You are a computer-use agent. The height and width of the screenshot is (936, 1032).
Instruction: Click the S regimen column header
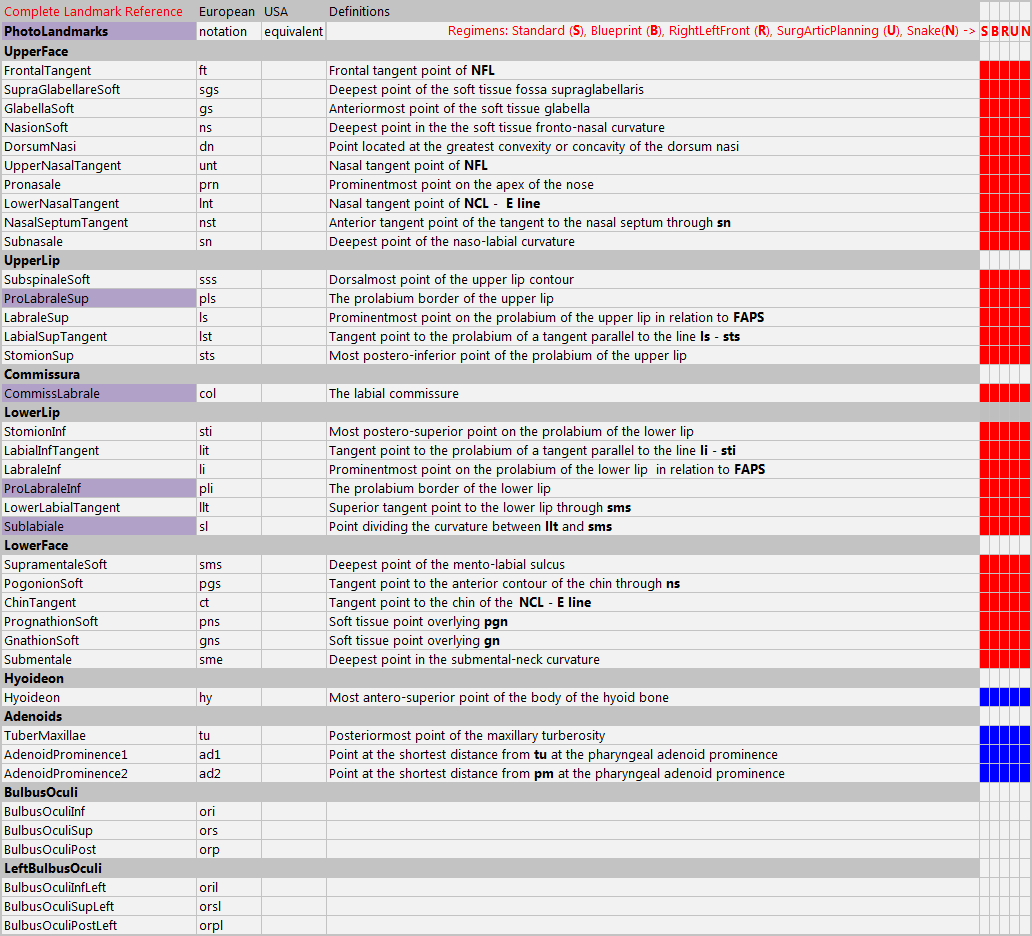pos(984,31)
